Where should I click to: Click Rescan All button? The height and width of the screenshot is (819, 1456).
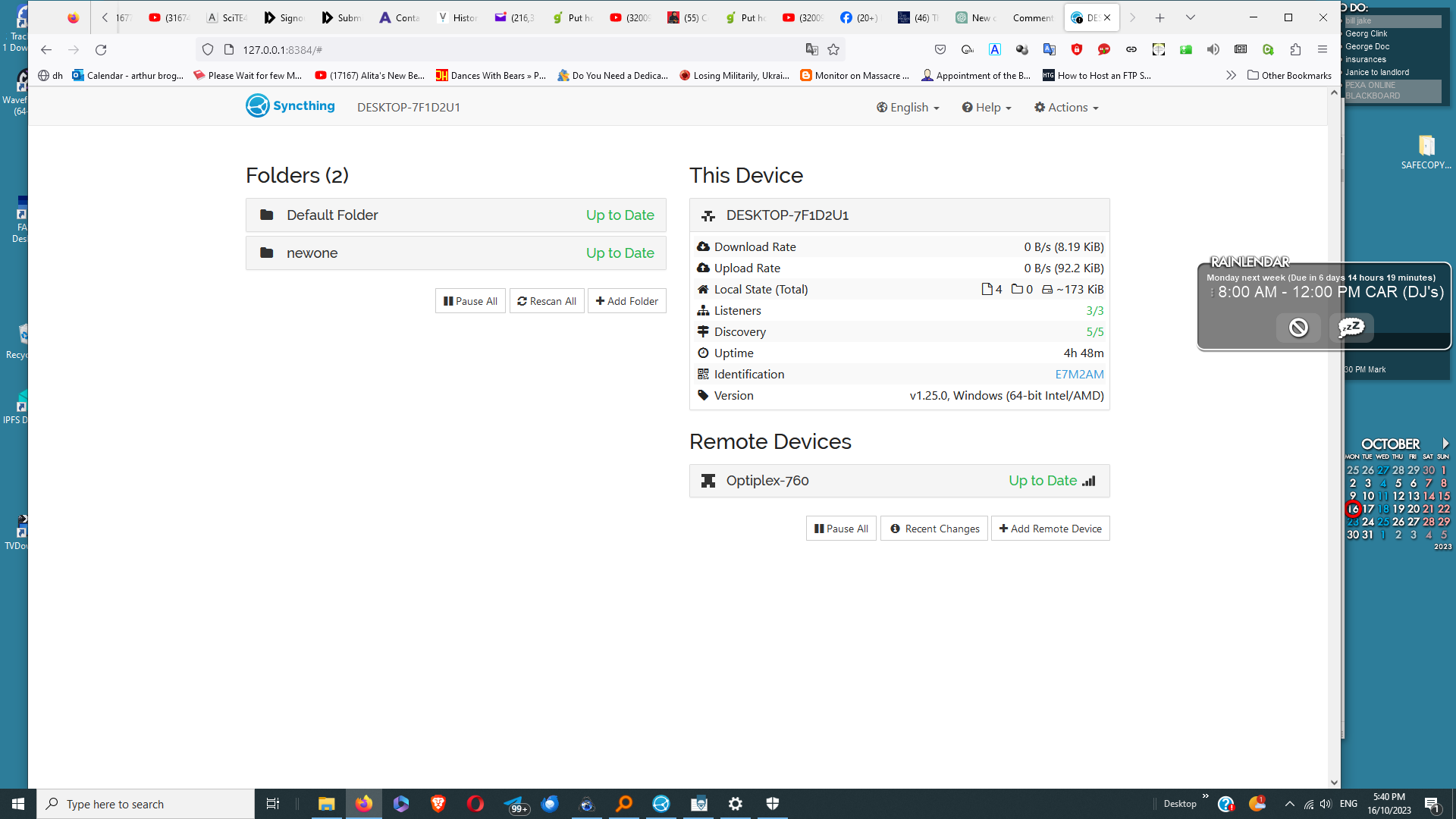547,301
